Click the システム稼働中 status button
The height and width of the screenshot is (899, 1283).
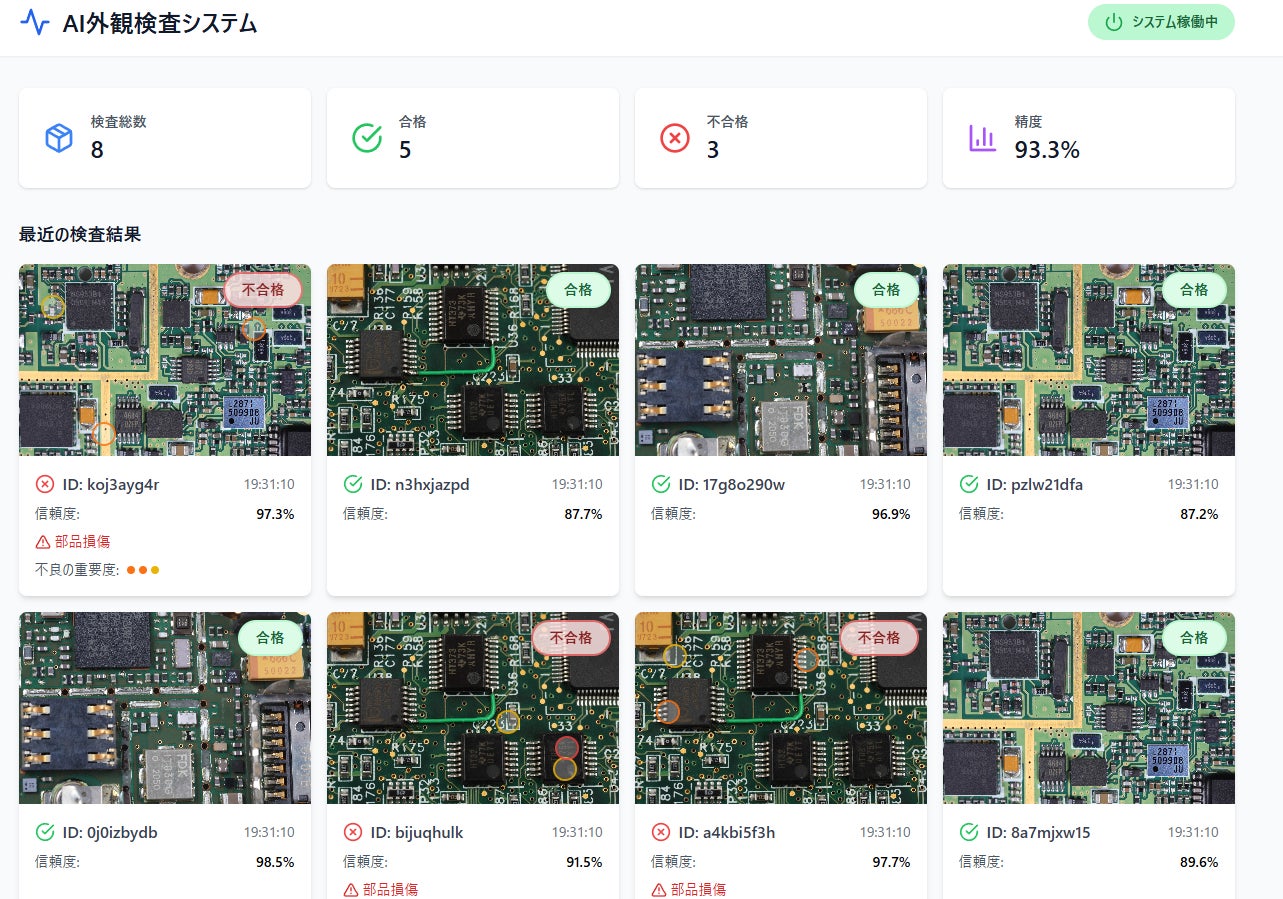click(1161, 22)
